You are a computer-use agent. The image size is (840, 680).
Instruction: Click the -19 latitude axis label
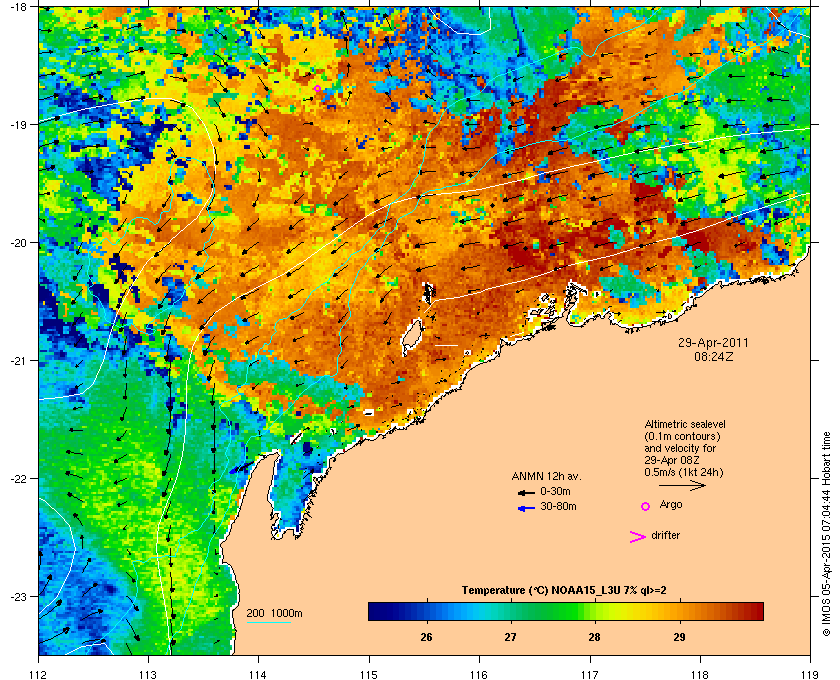click(19, 125)
